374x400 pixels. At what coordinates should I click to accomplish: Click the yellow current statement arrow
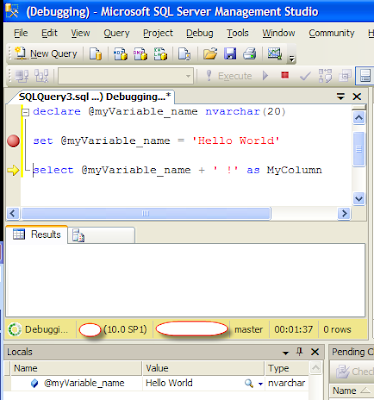click(13, 170)
